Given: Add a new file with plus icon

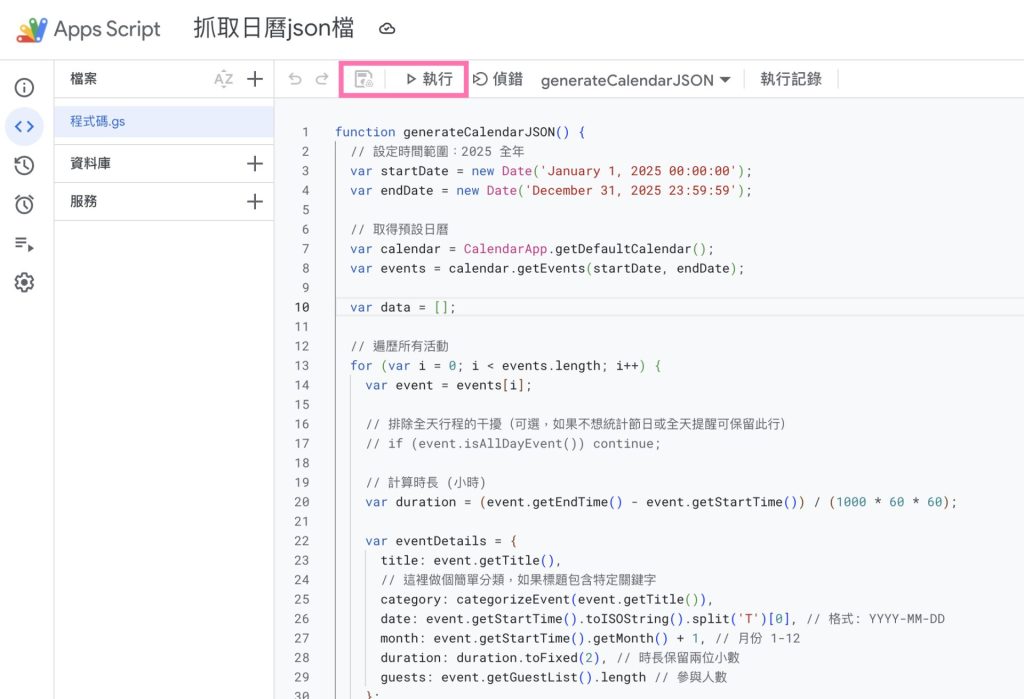Looking at the screenshot, I should (255, 79).
